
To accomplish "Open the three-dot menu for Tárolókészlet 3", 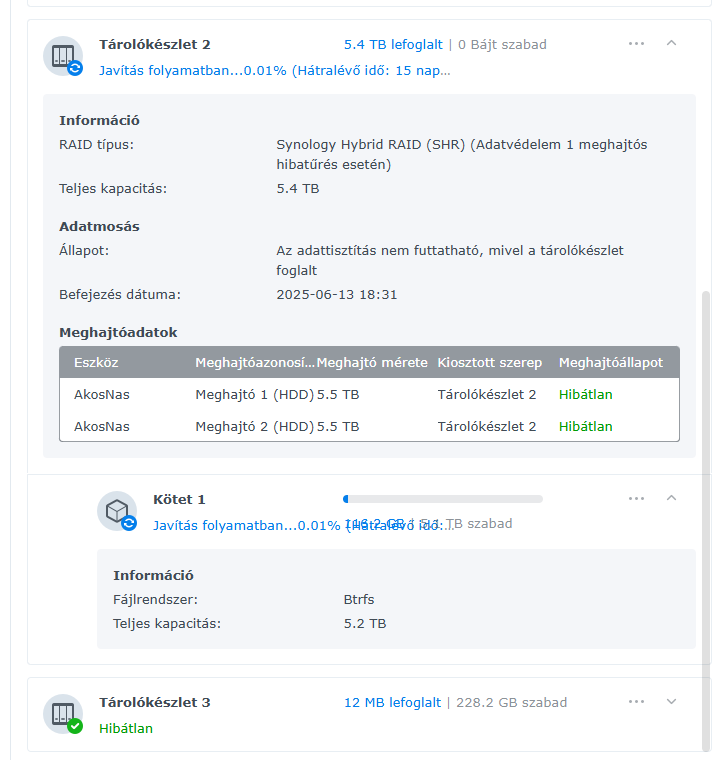I will tap(637, 702).
